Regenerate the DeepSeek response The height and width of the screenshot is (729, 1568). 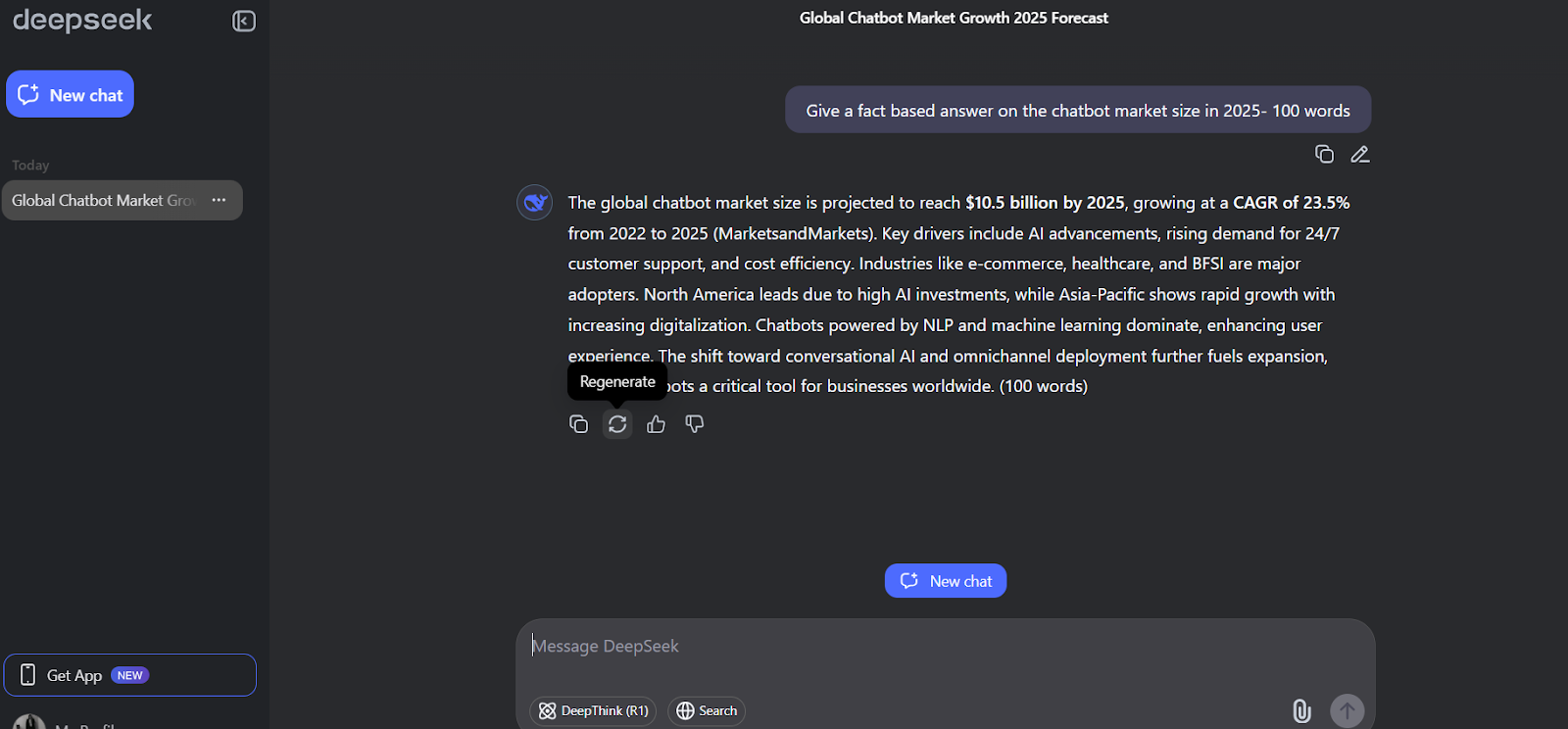click(x=617, y=423)
